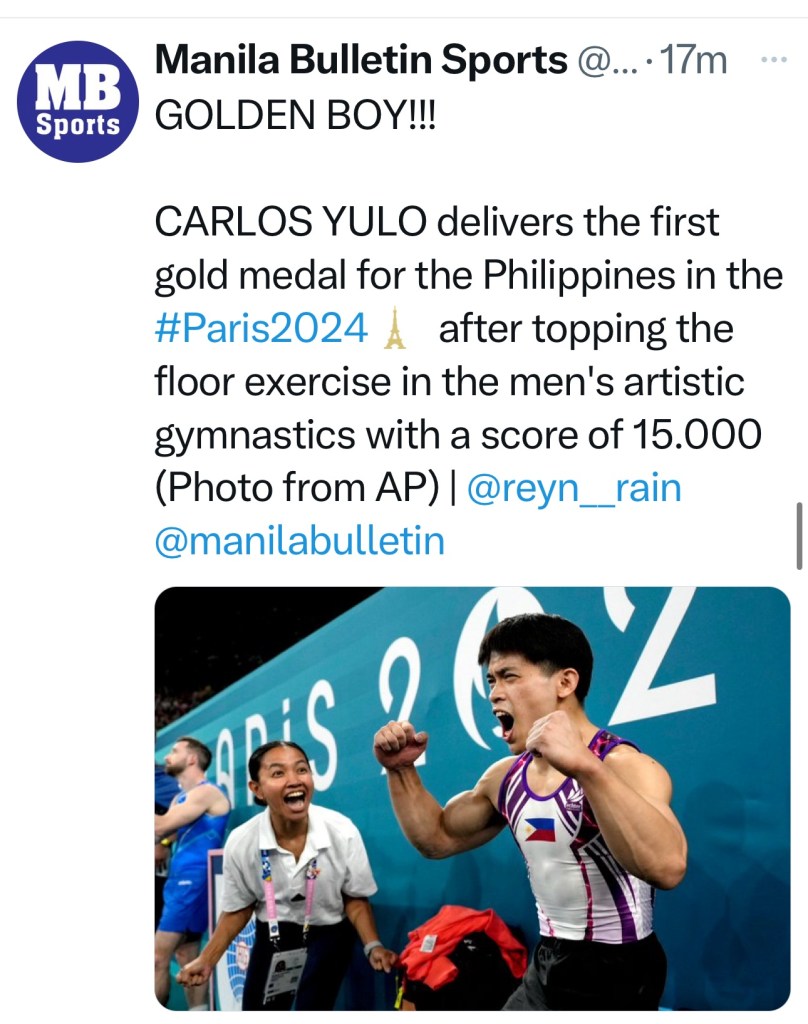Click the Philippine flag on the gymnast's uniform
808x1024 pixels.
pos(540,829)
